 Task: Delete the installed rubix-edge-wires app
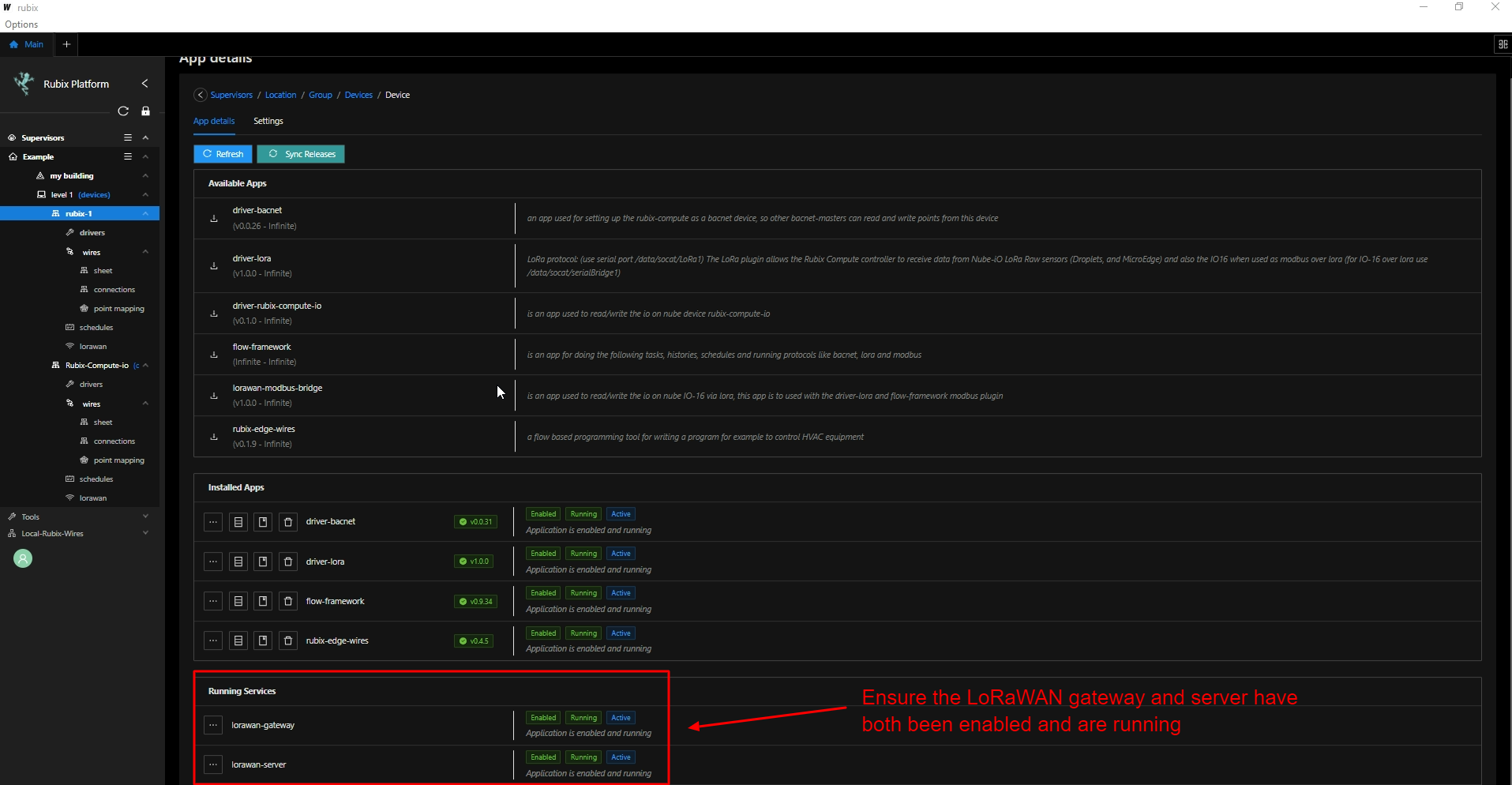(288, 640)
